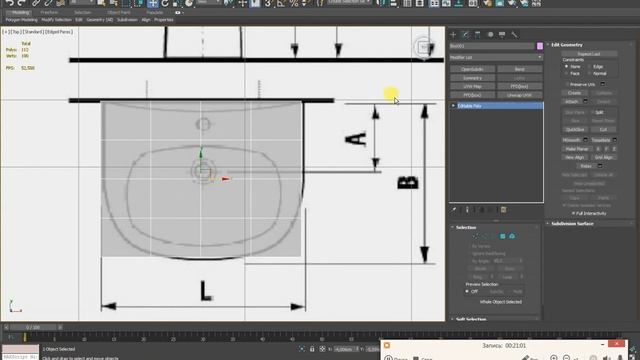Open the [Top] viewport label menu
Viewport: 640px width, 360px height.
pyautogui.click(x=16, y=32)
